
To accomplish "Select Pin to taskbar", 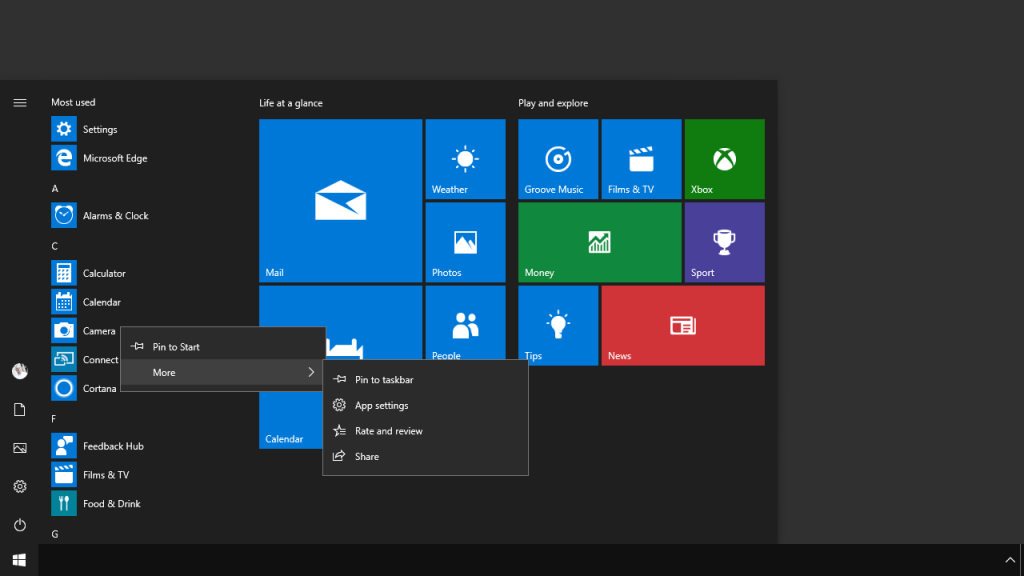I will coord(384,380).
